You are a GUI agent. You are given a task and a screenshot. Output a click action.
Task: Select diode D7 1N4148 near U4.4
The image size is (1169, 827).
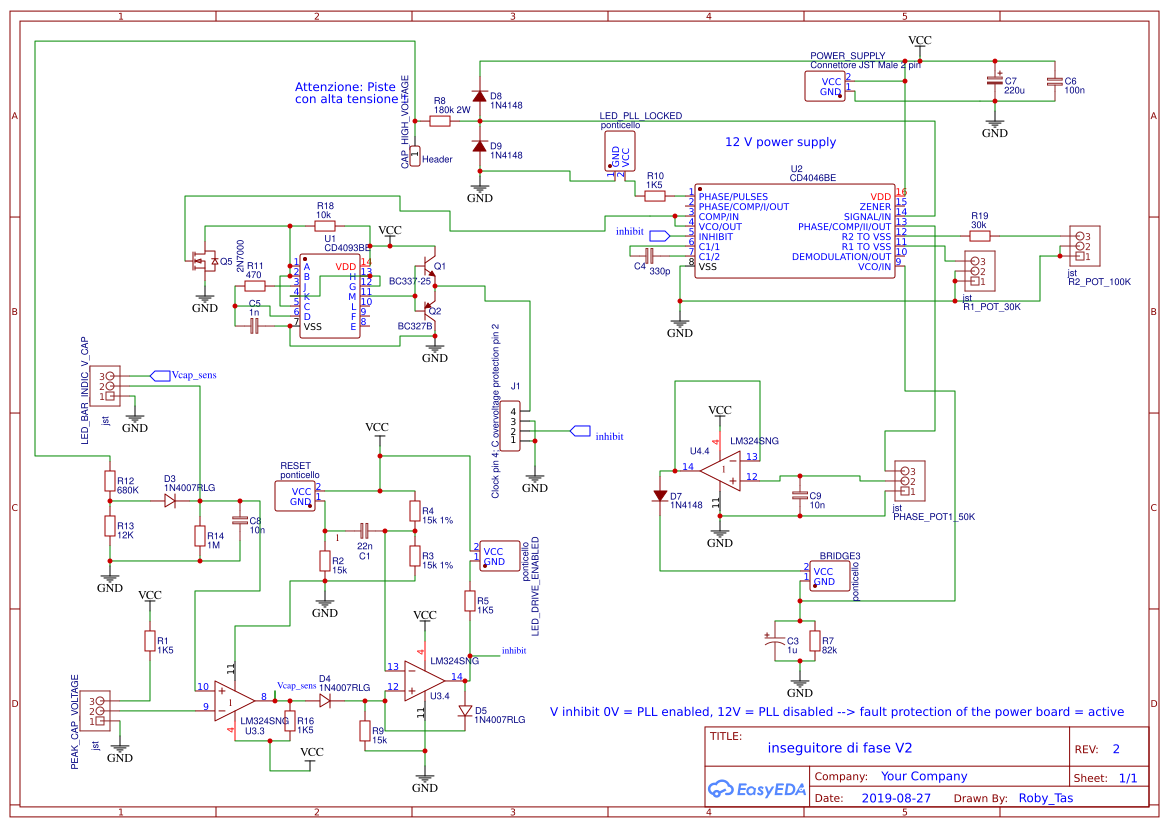(x=660, y=493)
